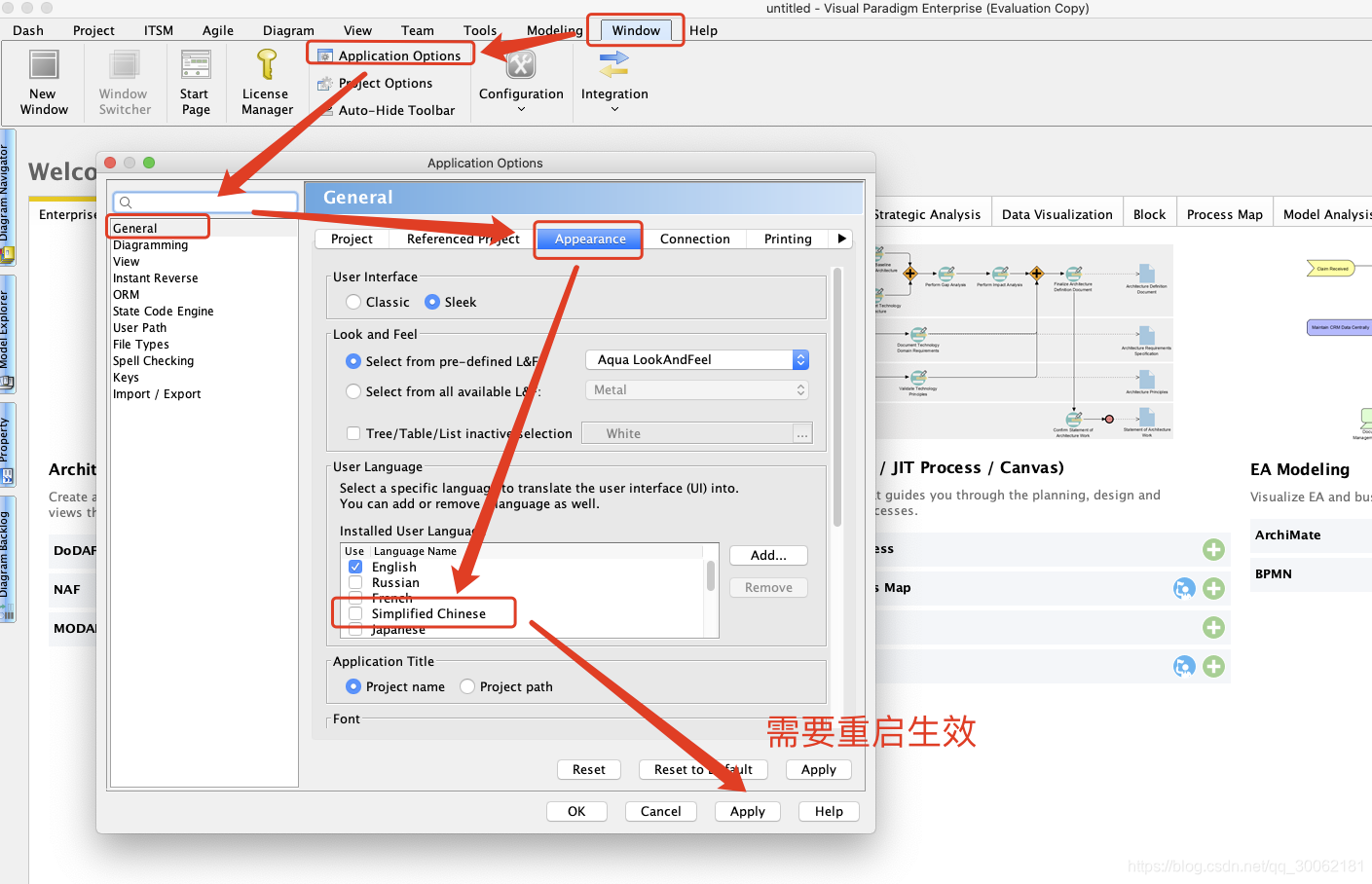Select Instant Reverse in options list

point(155,278)
